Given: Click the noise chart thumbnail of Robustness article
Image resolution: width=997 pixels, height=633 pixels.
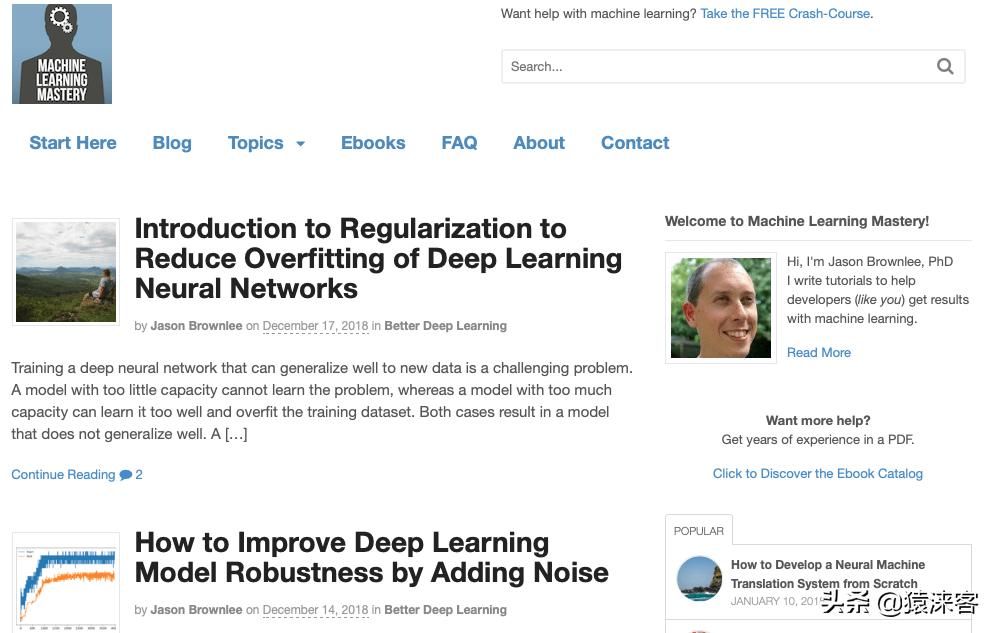Looking at the screenshot, I should click(66, 582).
